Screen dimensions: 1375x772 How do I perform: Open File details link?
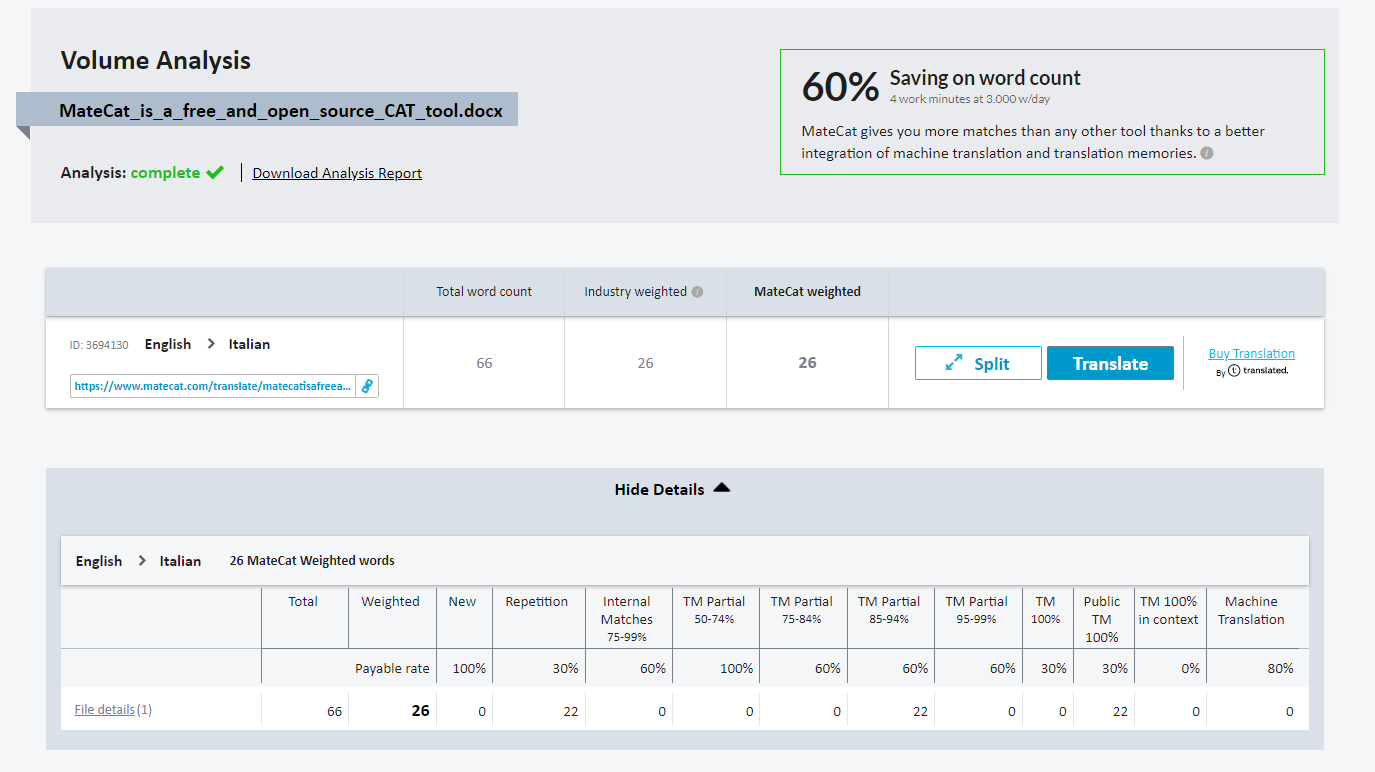pyautogui.click(x=105, y=710)
